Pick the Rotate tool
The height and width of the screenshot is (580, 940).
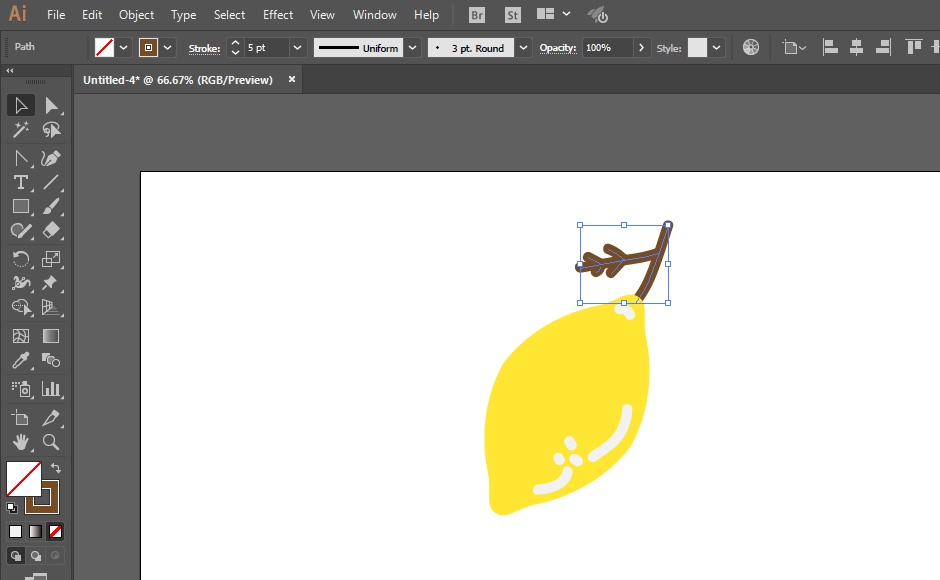(x=20, y=259)
